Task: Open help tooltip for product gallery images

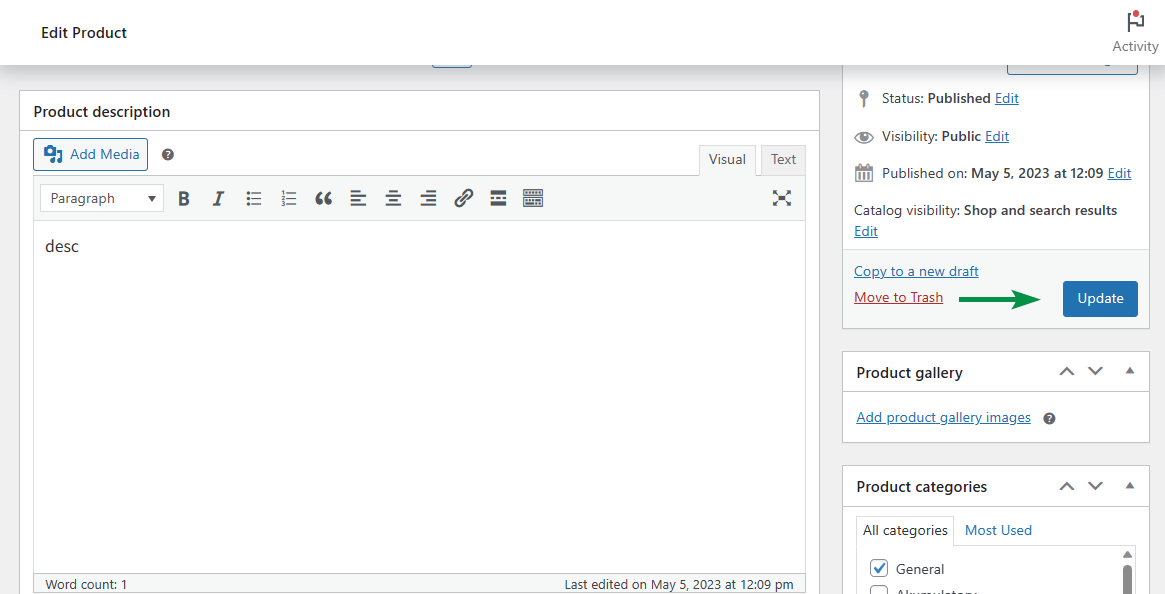Action: tap(1049, 419)
